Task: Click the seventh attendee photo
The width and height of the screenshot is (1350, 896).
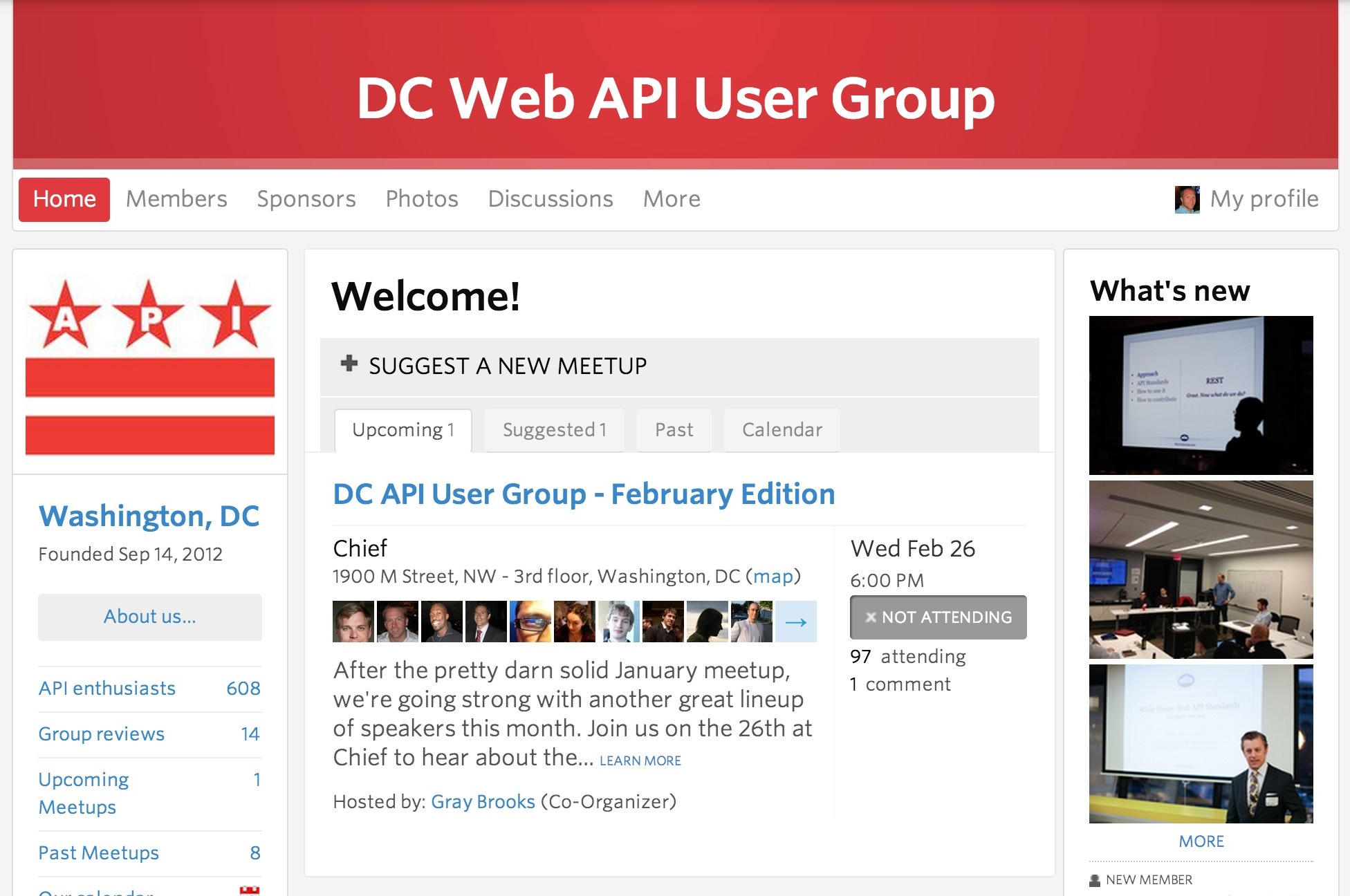Action: tap(619, 622)
